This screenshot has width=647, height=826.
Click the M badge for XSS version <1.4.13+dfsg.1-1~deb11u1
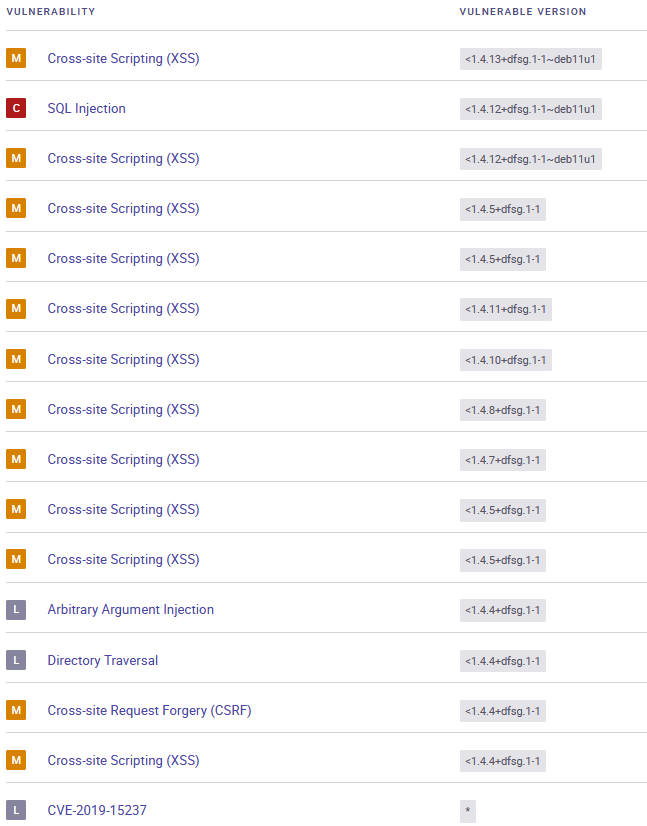[16, 58]
